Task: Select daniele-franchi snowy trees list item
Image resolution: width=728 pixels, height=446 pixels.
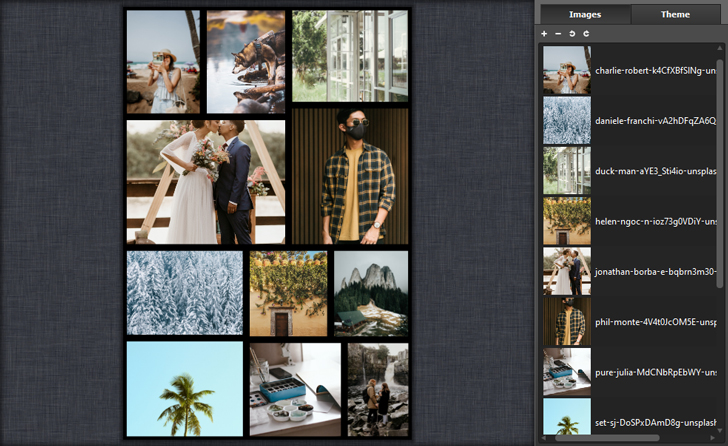Action: pos(630,120)
